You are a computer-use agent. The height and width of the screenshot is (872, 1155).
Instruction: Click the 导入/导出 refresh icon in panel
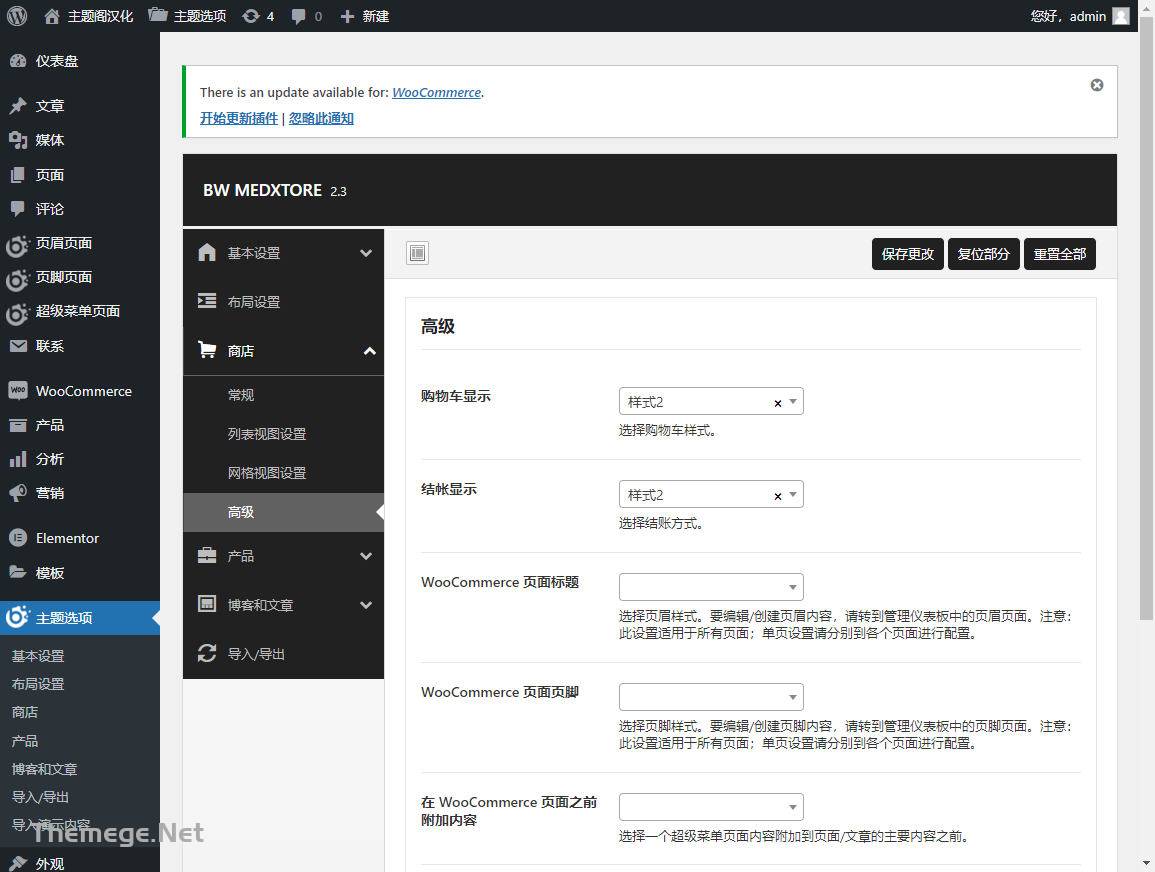207,653
